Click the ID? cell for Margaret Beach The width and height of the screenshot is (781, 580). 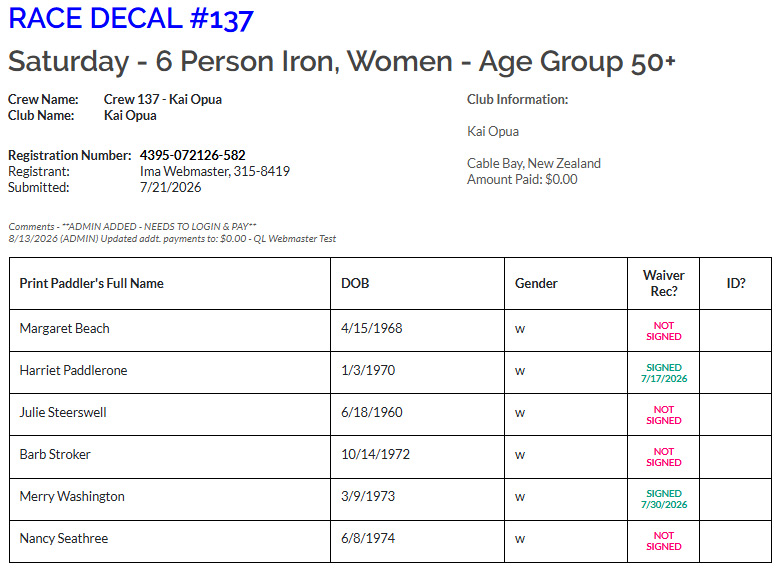[x=736, y=330]
